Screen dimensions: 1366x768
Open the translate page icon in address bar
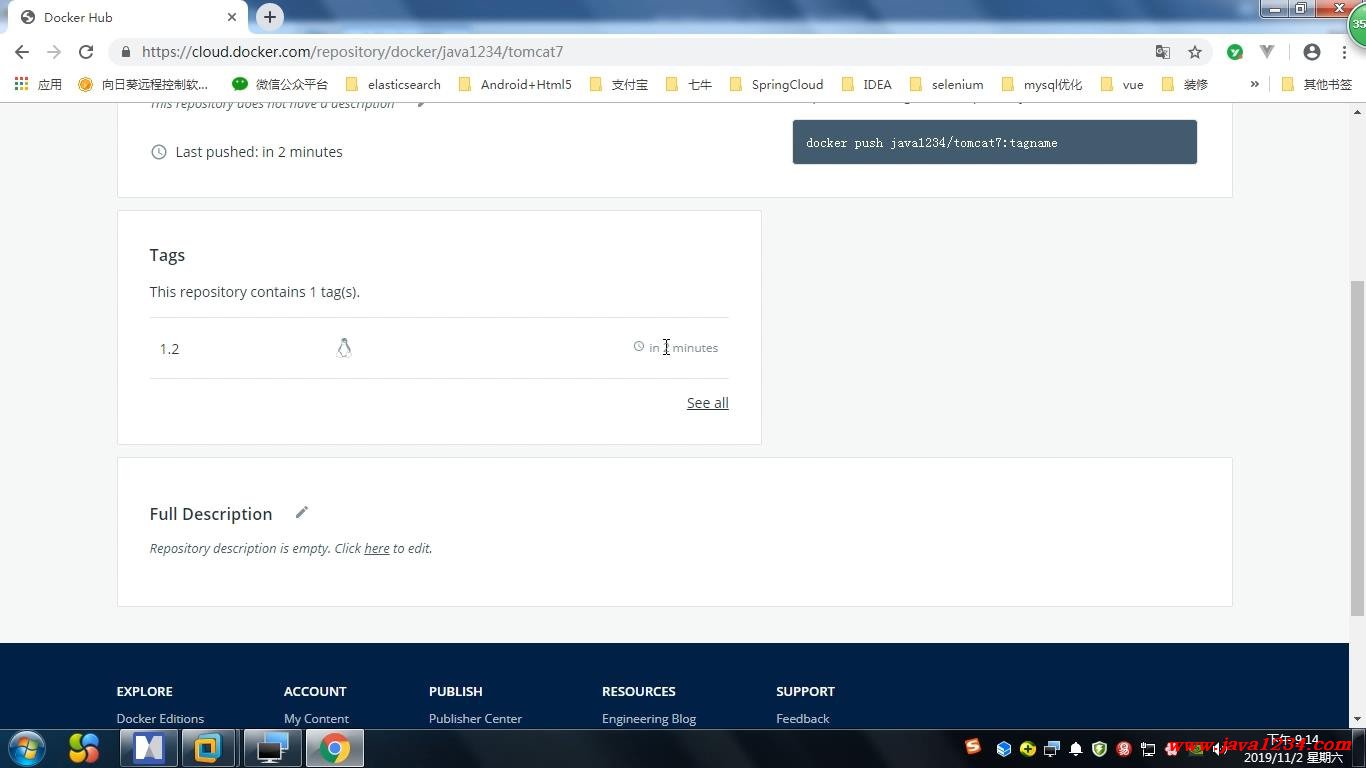click(x=1162, y=52)
